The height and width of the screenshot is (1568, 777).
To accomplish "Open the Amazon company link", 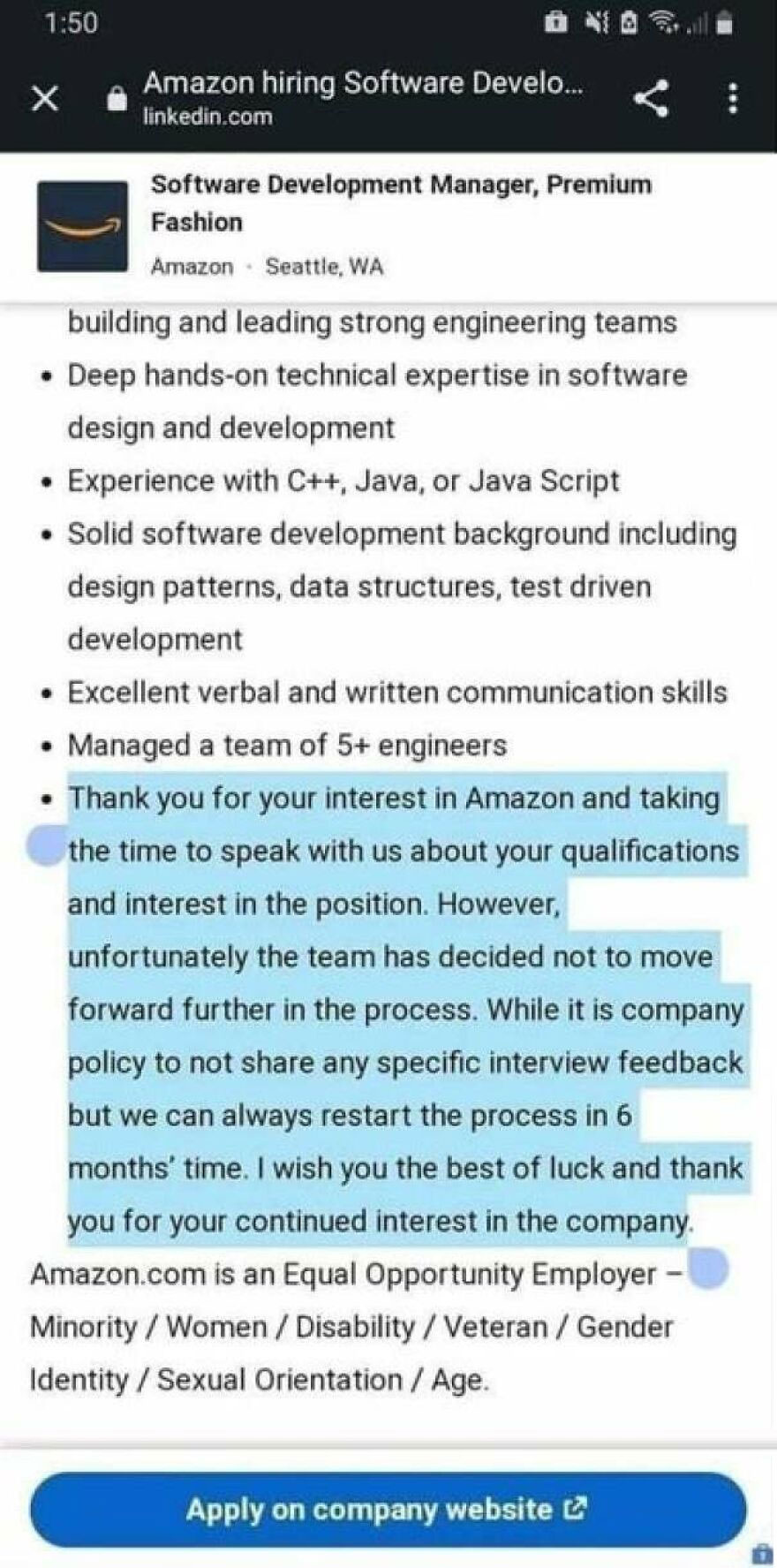I will click(x=193, y=265).
